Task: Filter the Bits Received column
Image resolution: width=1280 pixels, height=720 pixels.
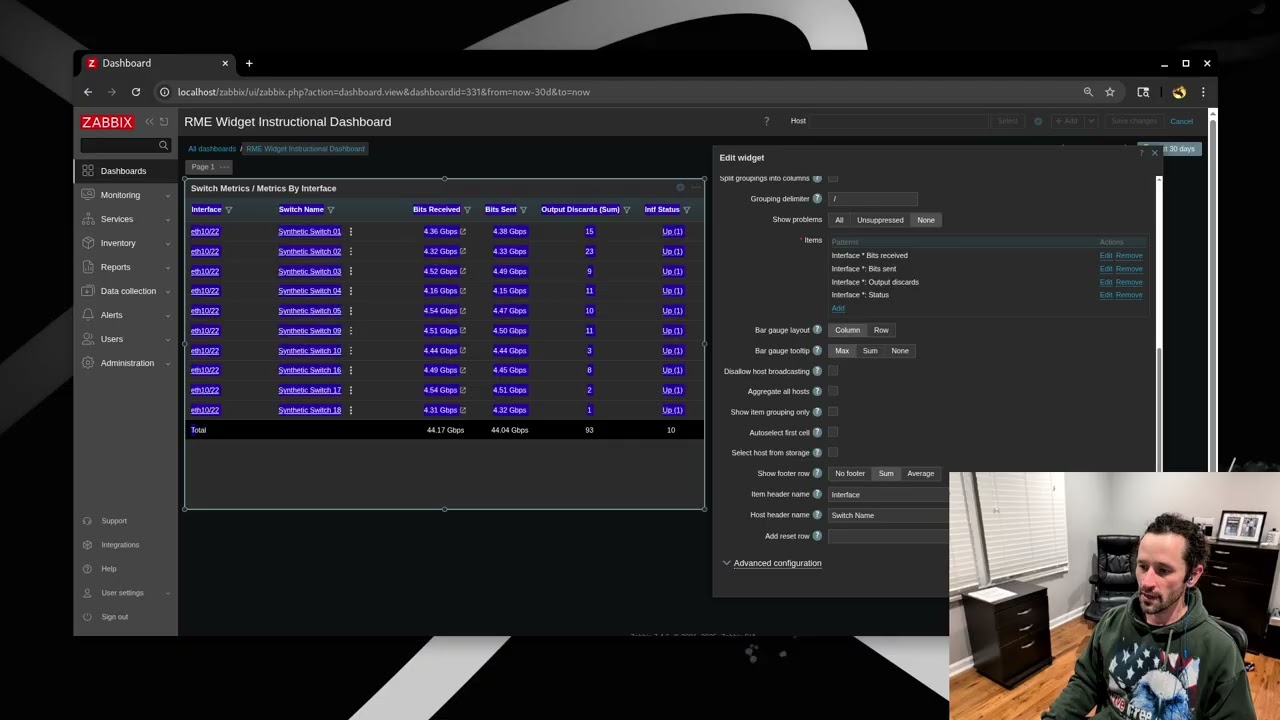Action: pos(467,210)
